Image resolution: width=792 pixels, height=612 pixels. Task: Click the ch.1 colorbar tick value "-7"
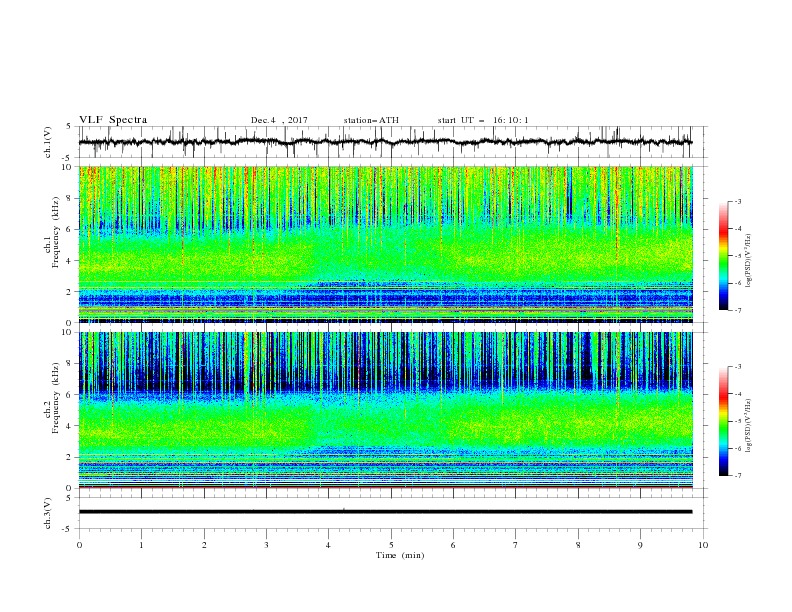pyautogui.click(x=738, y=310)
